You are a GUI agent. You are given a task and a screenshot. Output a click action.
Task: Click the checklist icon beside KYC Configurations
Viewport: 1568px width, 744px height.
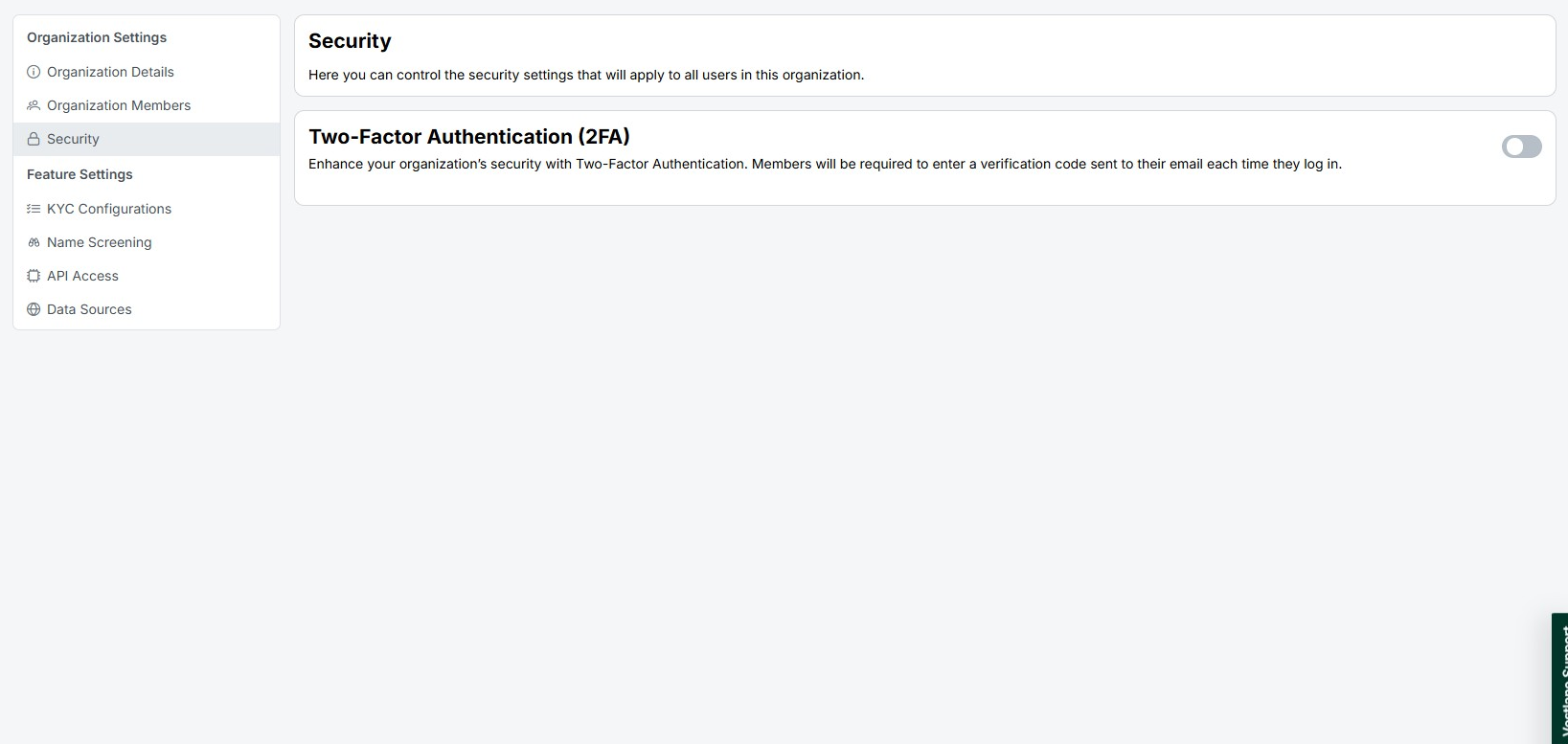(34, 209)
